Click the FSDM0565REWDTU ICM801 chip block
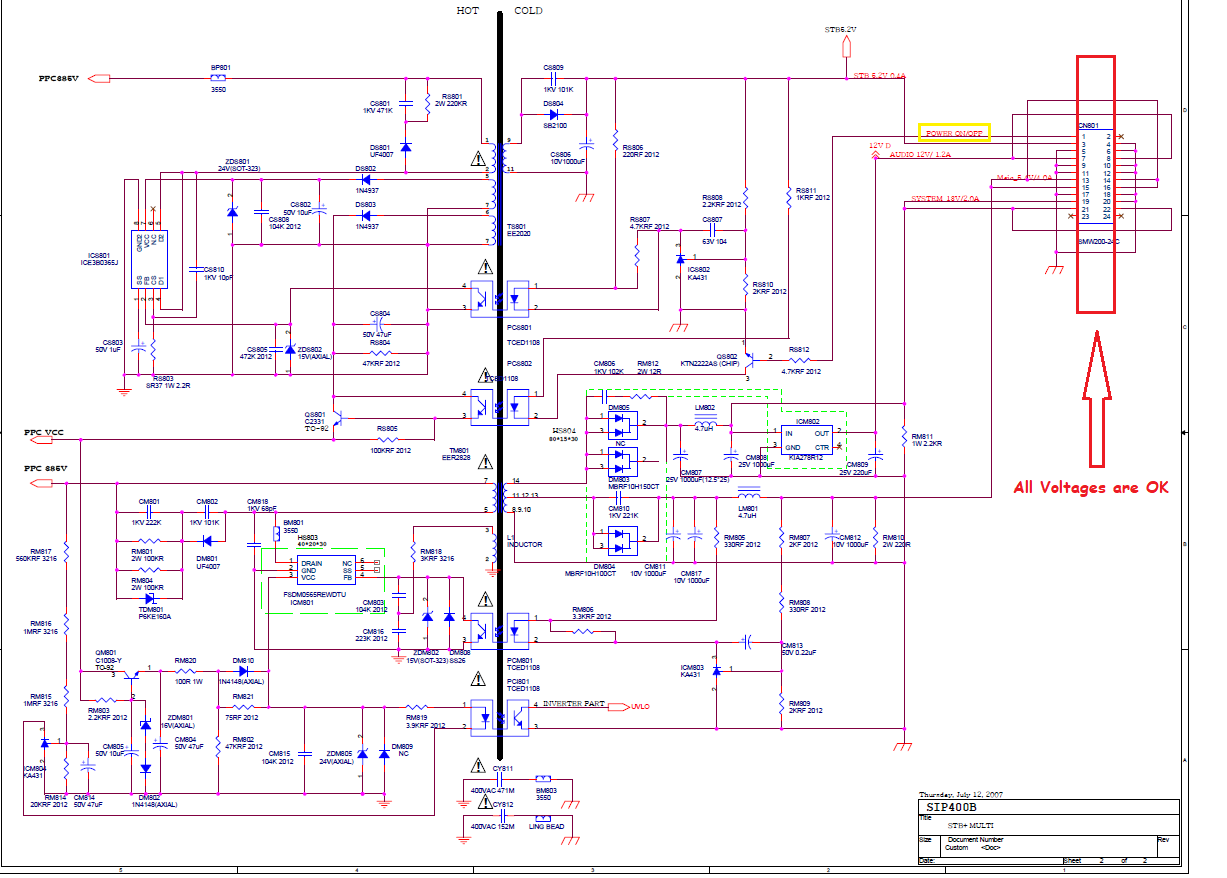1227x878 pixels. (x=327, y=569)
